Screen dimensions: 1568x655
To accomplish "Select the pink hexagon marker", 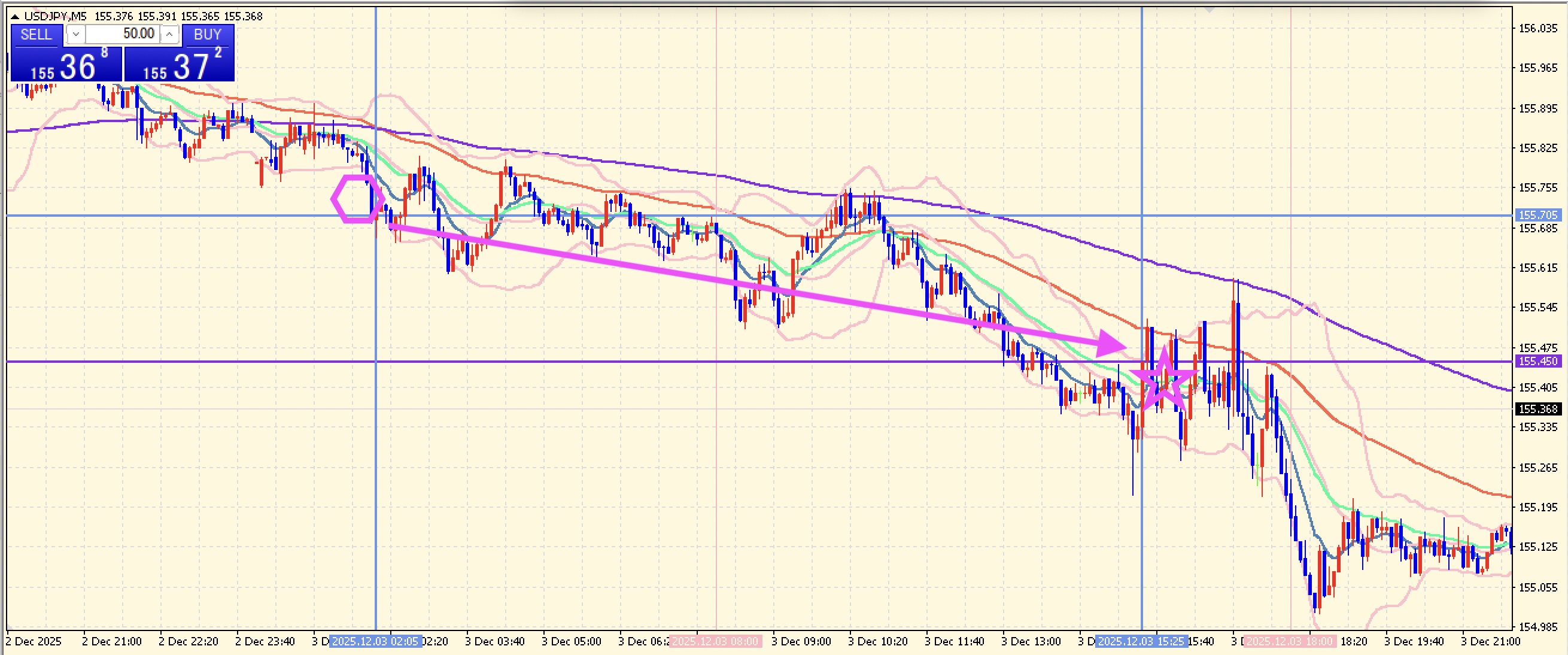I will pyautogui.click(x=358, y=198).
